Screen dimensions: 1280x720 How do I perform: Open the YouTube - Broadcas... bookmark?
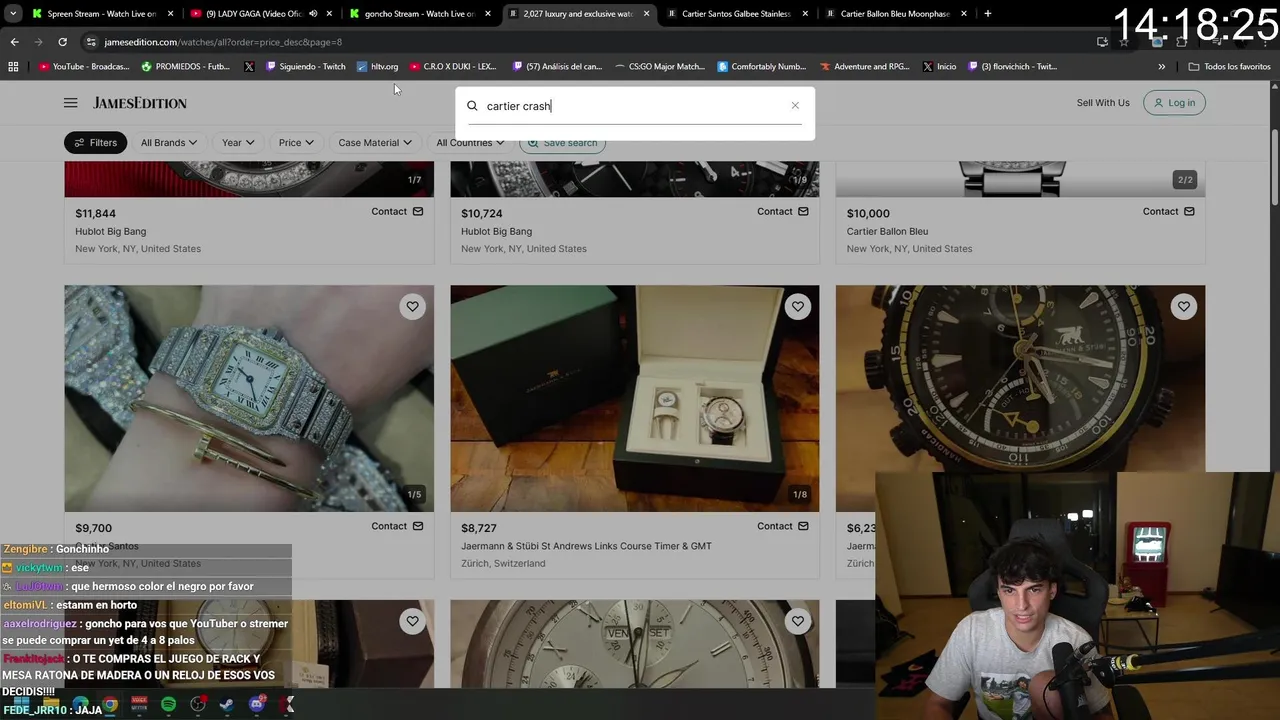(x=84, y=67)
